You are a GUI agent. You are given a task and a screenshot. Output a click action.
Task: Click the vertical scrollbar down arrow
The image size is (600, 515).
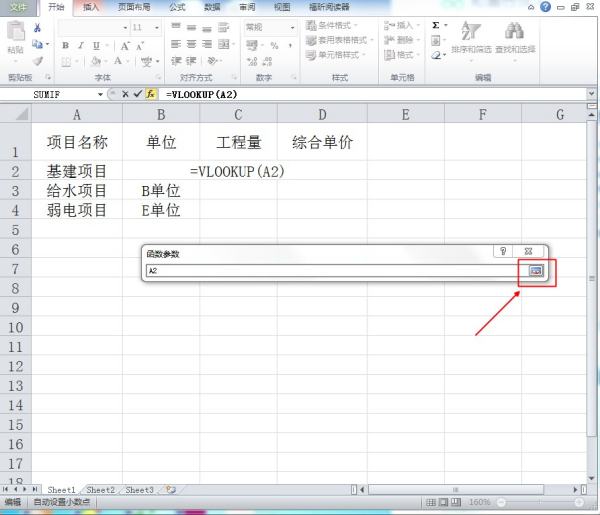[591, 478]
